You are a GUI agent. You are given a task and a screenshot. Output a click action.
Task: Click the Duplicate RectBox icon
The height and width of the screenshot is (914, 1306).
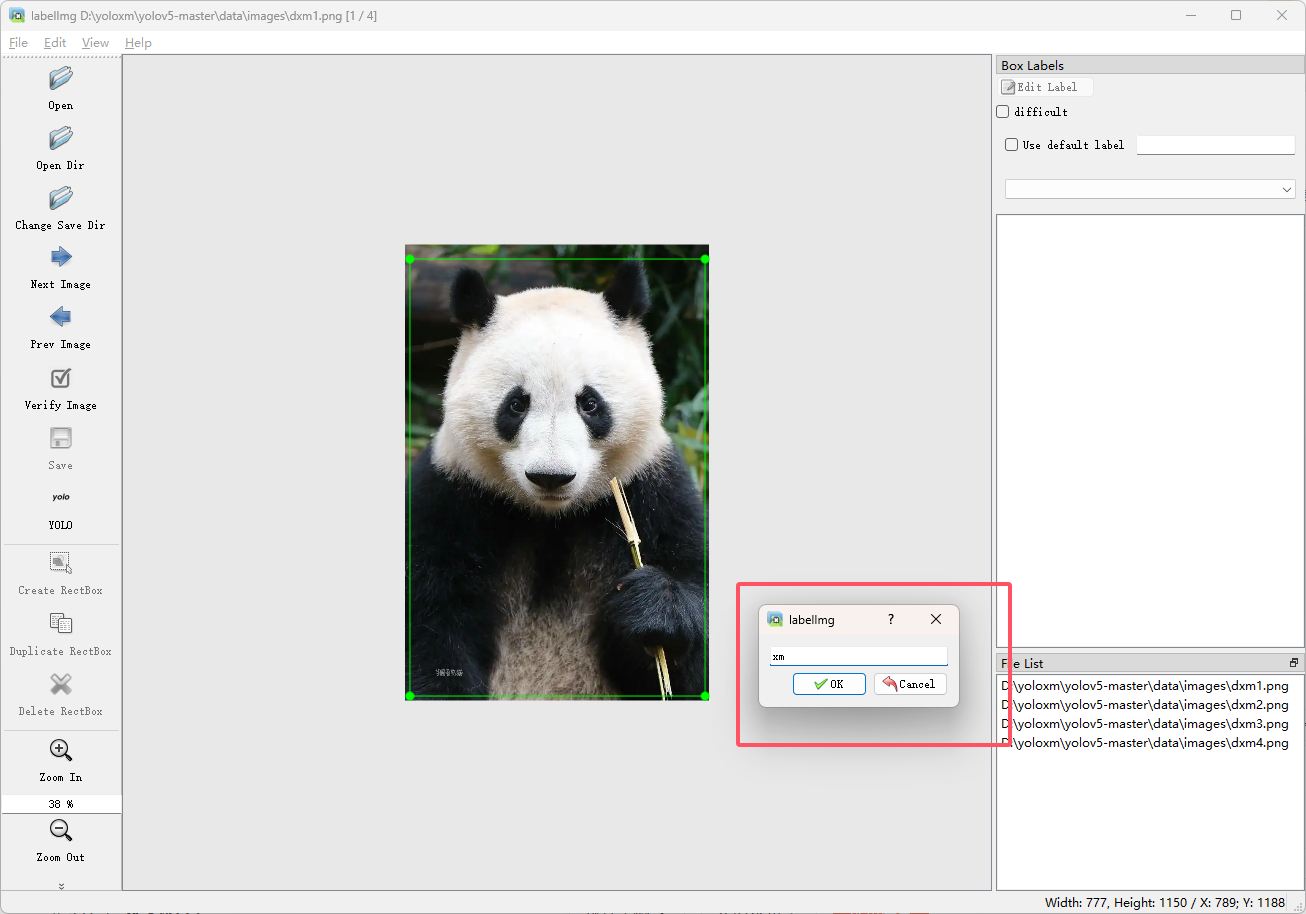coord(61,624)
